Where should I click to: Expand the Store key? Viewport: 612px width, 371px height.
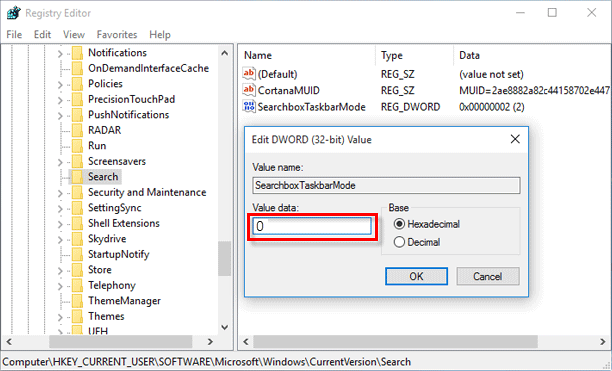click(x=60, y=270)
